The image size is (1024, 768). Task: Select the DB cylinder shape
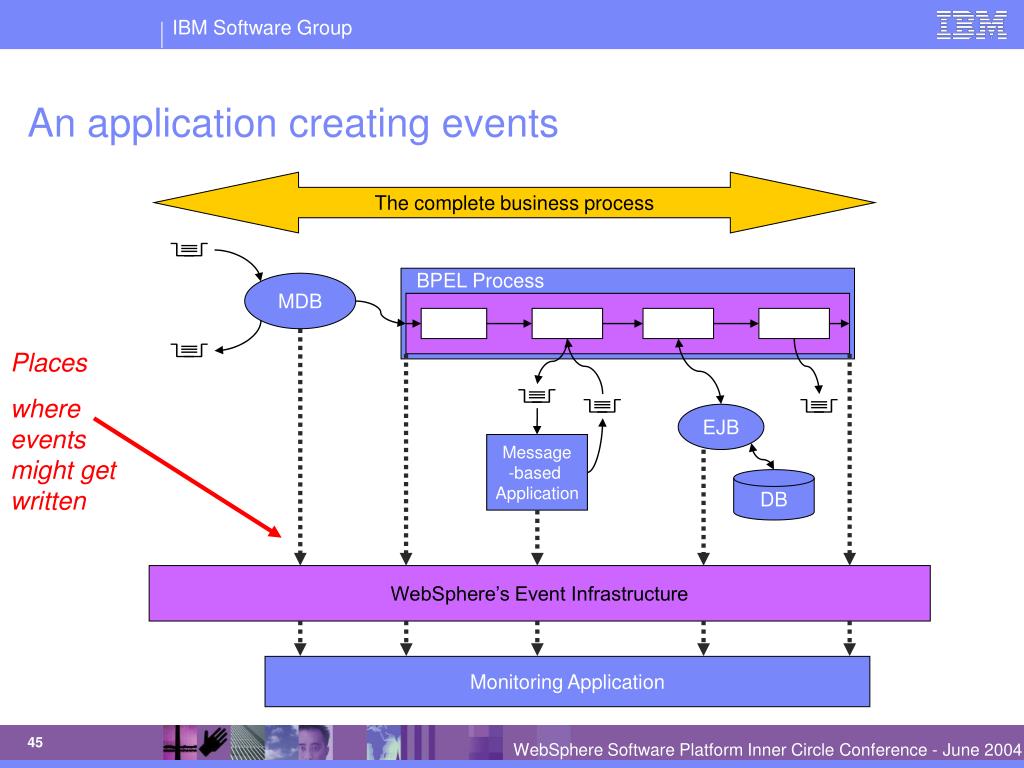point(774,494)
